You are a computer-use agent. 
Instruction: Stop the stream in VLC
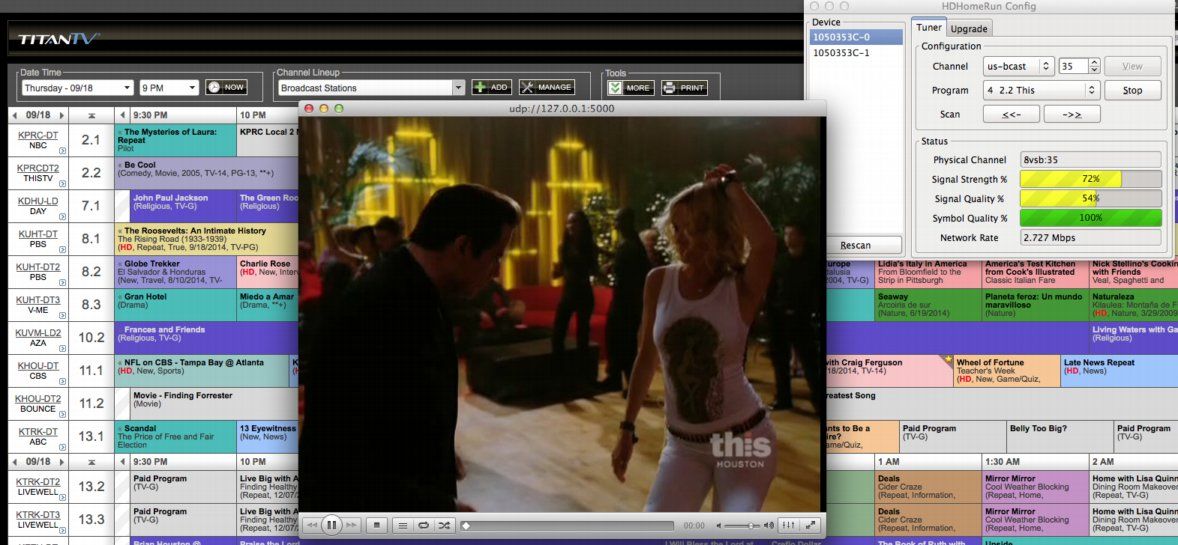378,525
